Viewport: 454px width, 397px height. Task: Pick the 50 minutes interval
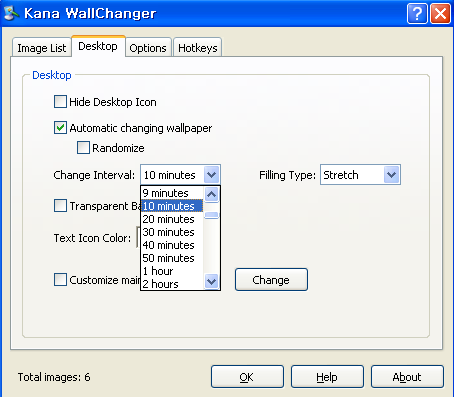pos(172,258)
